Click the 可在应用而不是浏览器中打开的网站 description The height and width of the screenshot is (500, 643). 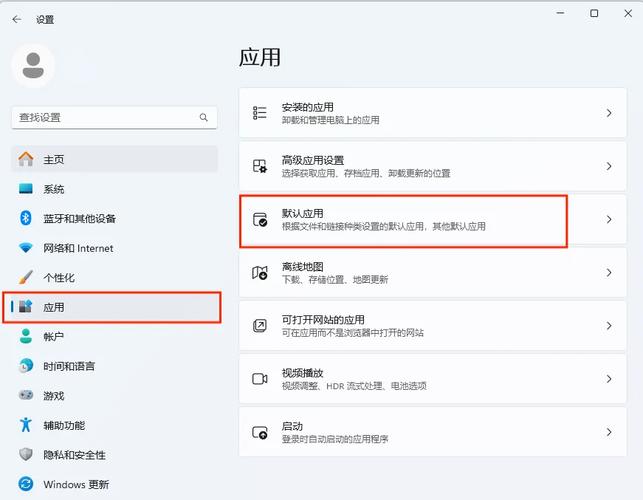[x=353, y=333]
